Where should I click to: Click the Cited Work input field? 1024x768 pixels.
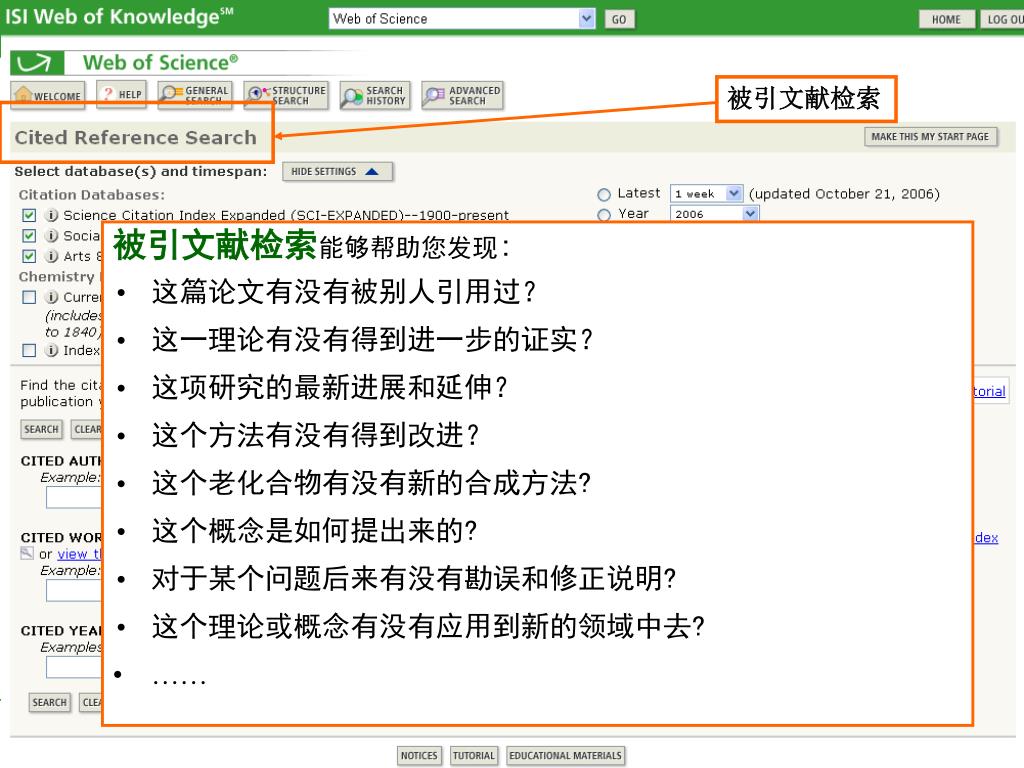pos(74,590)
